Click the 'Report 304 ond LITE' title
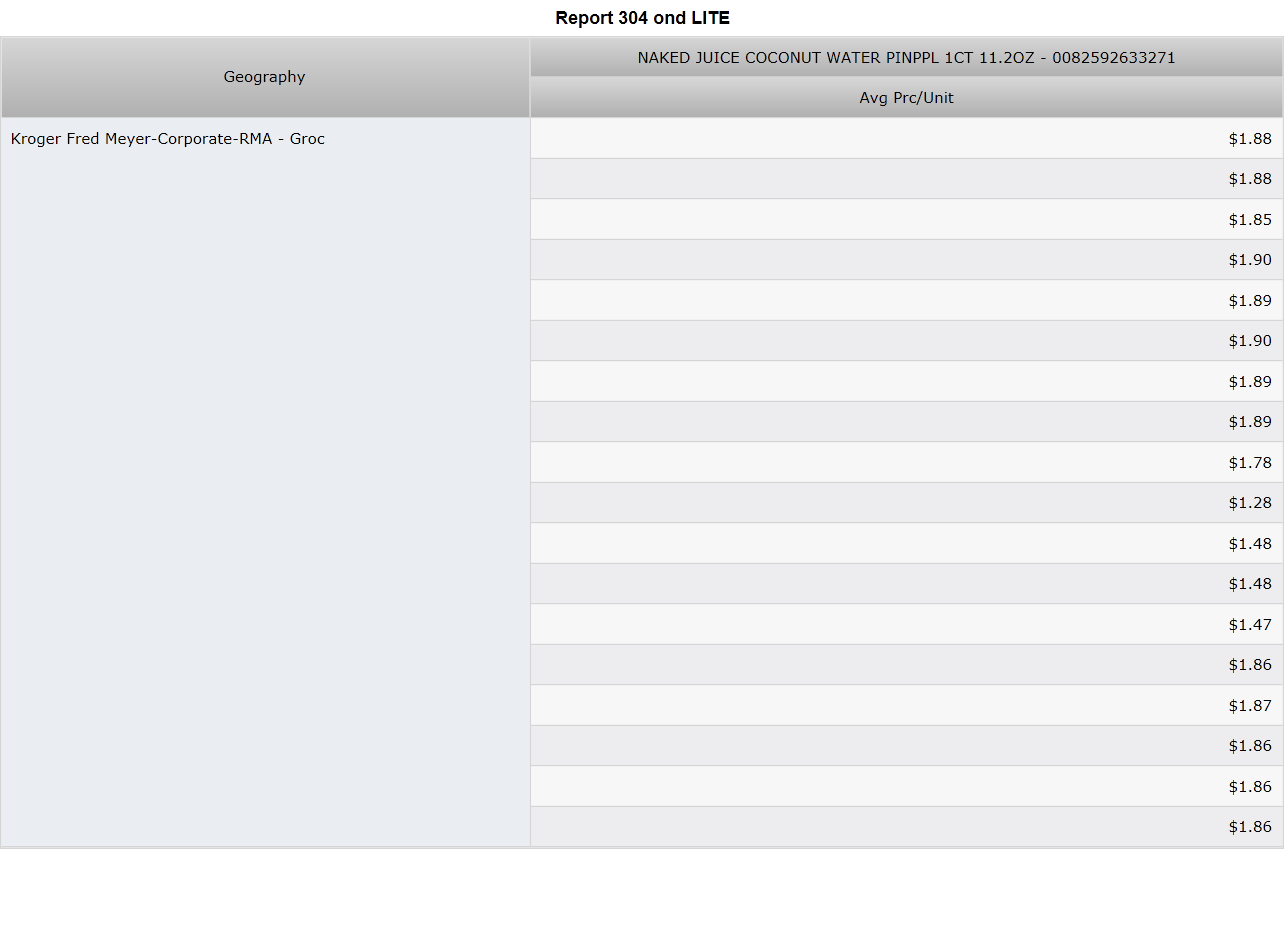 (642, 18)
